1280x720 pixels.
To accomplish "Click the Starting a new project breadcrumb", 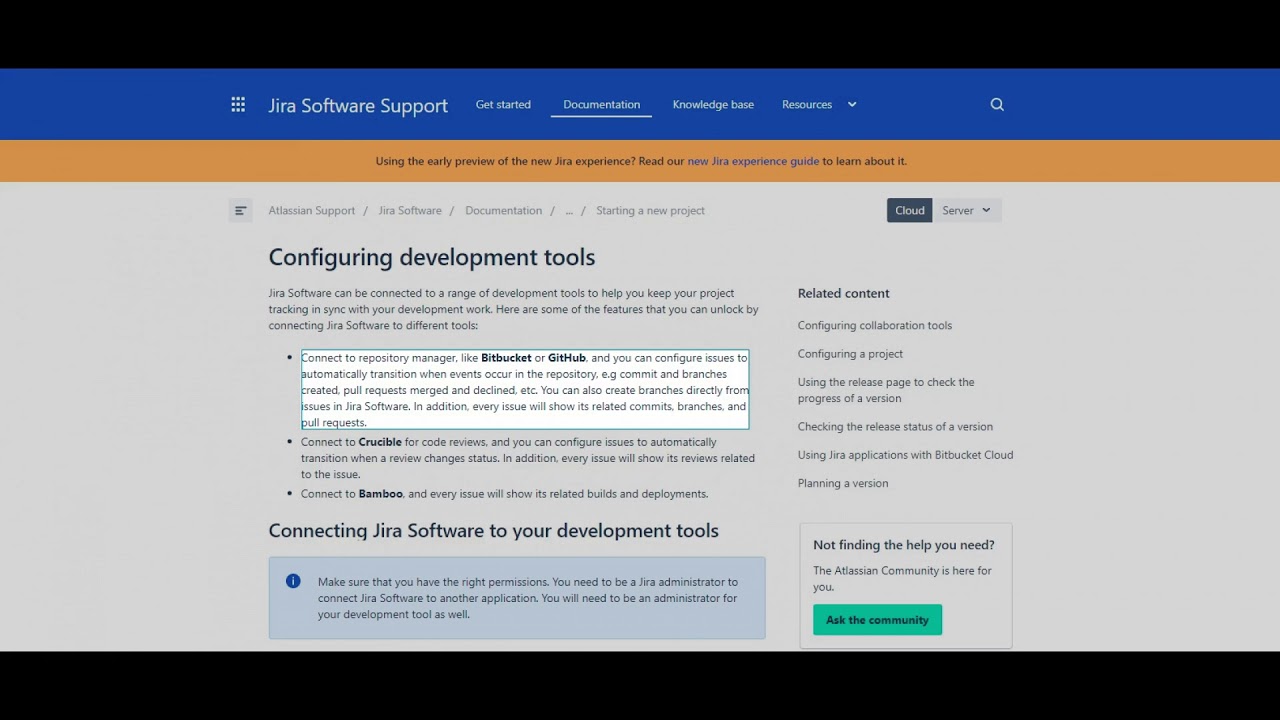I will (x=650, y=210).
